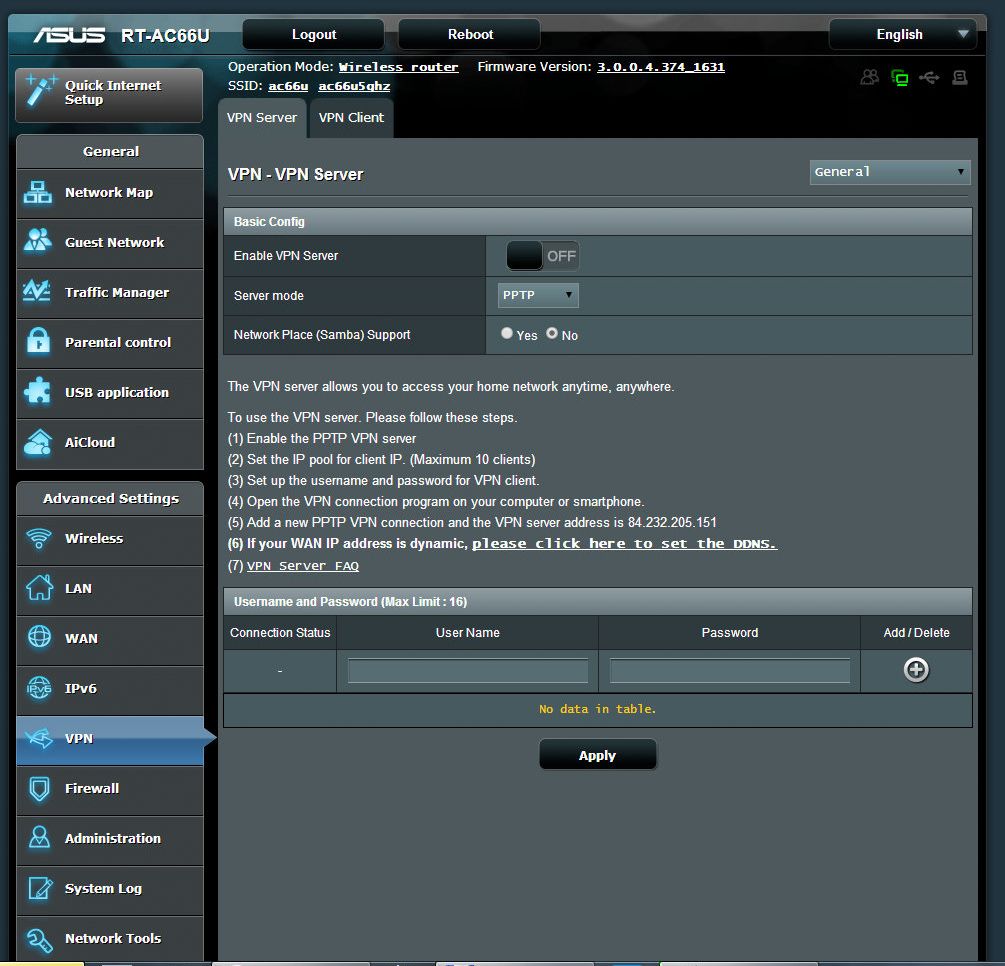Open the Traffic Manager graph icon
The width and height of the screenshot is (1005, 966).
37,292
